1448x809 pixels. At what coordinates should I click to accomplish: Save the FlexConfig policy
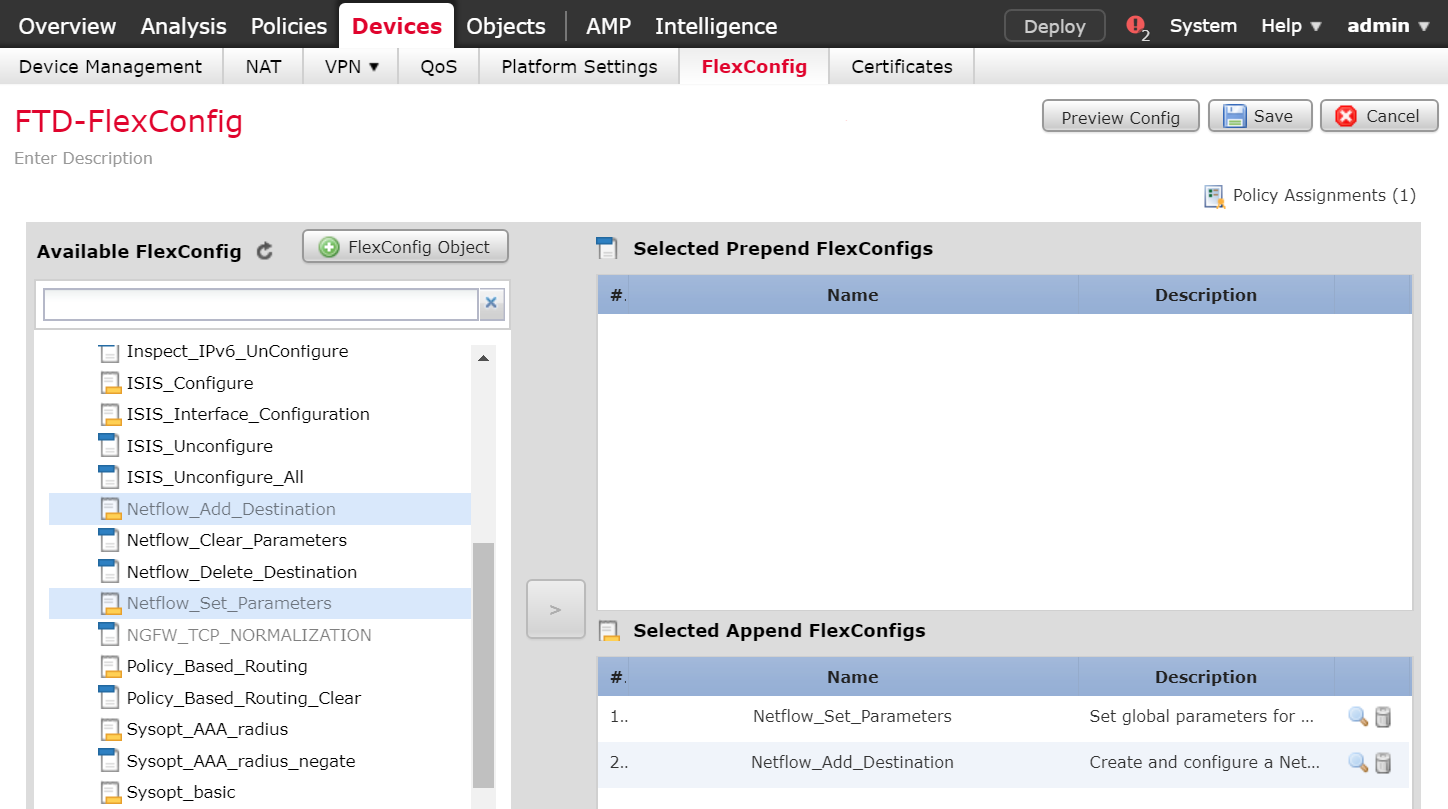point(1259,116)
